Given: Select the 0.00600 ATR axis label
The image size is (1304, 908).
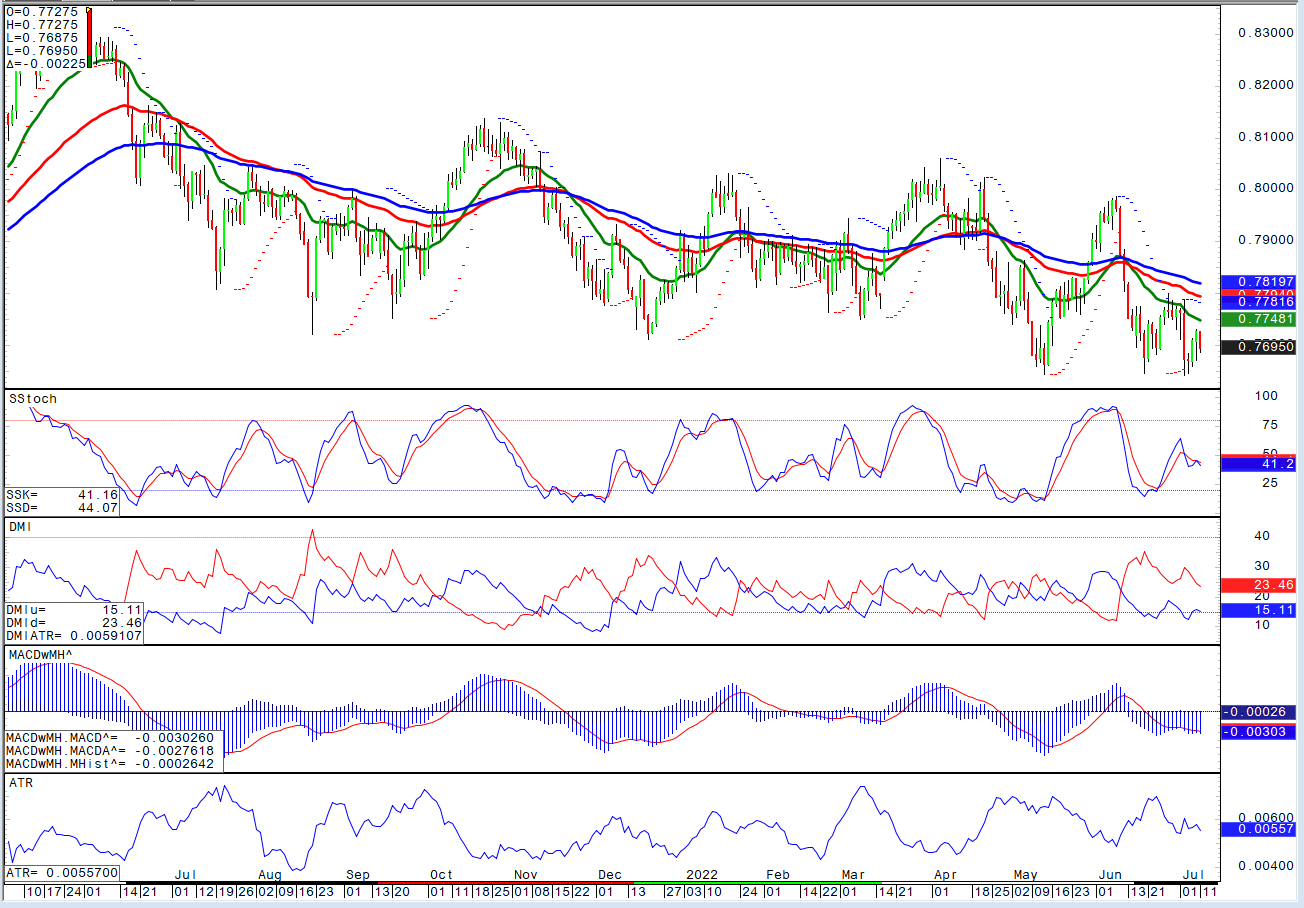Looking at the screenshot, I should 1265,818.
